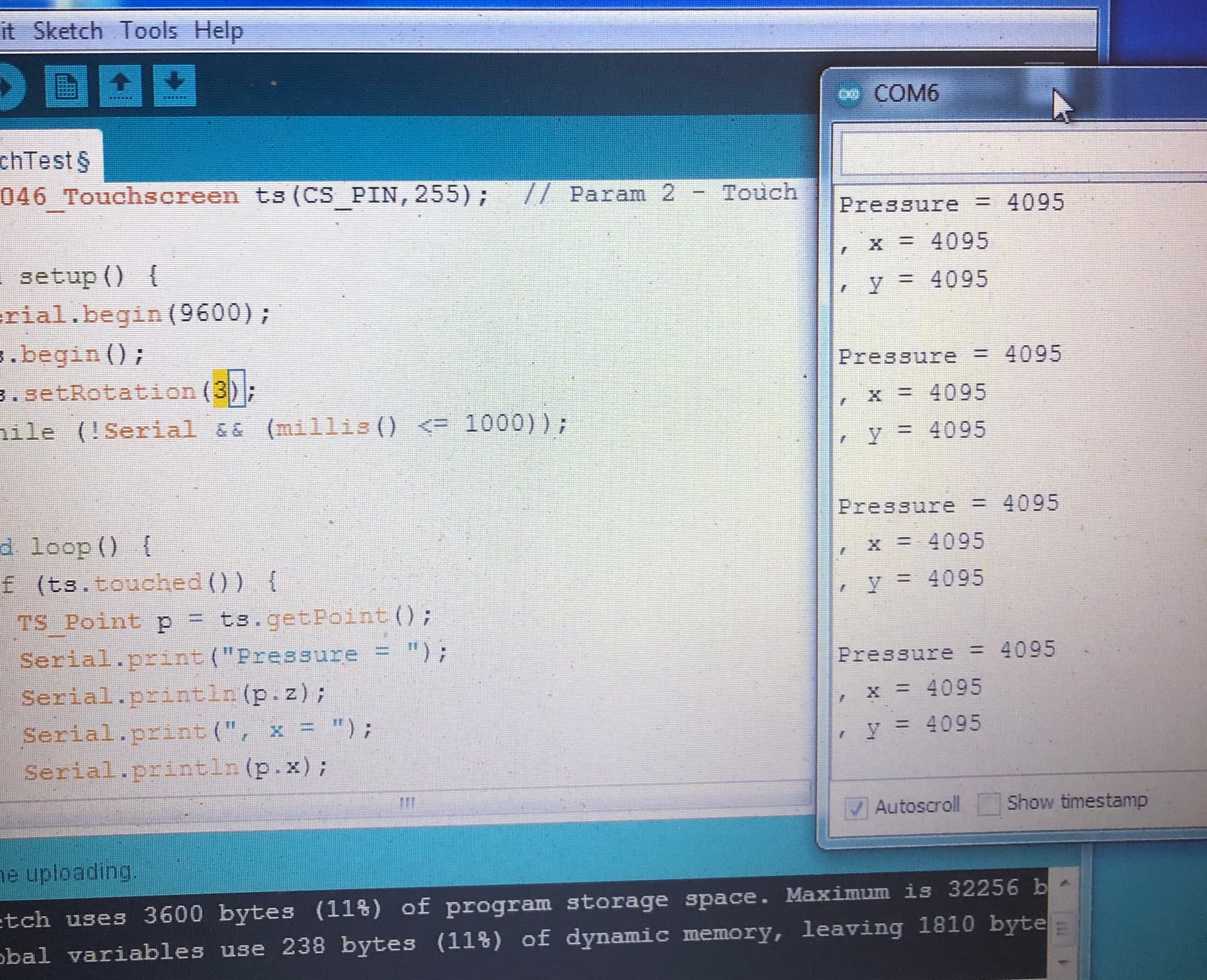Open the Sketch menu
The height and width of the screenshot is (980, 1207).
67,30
